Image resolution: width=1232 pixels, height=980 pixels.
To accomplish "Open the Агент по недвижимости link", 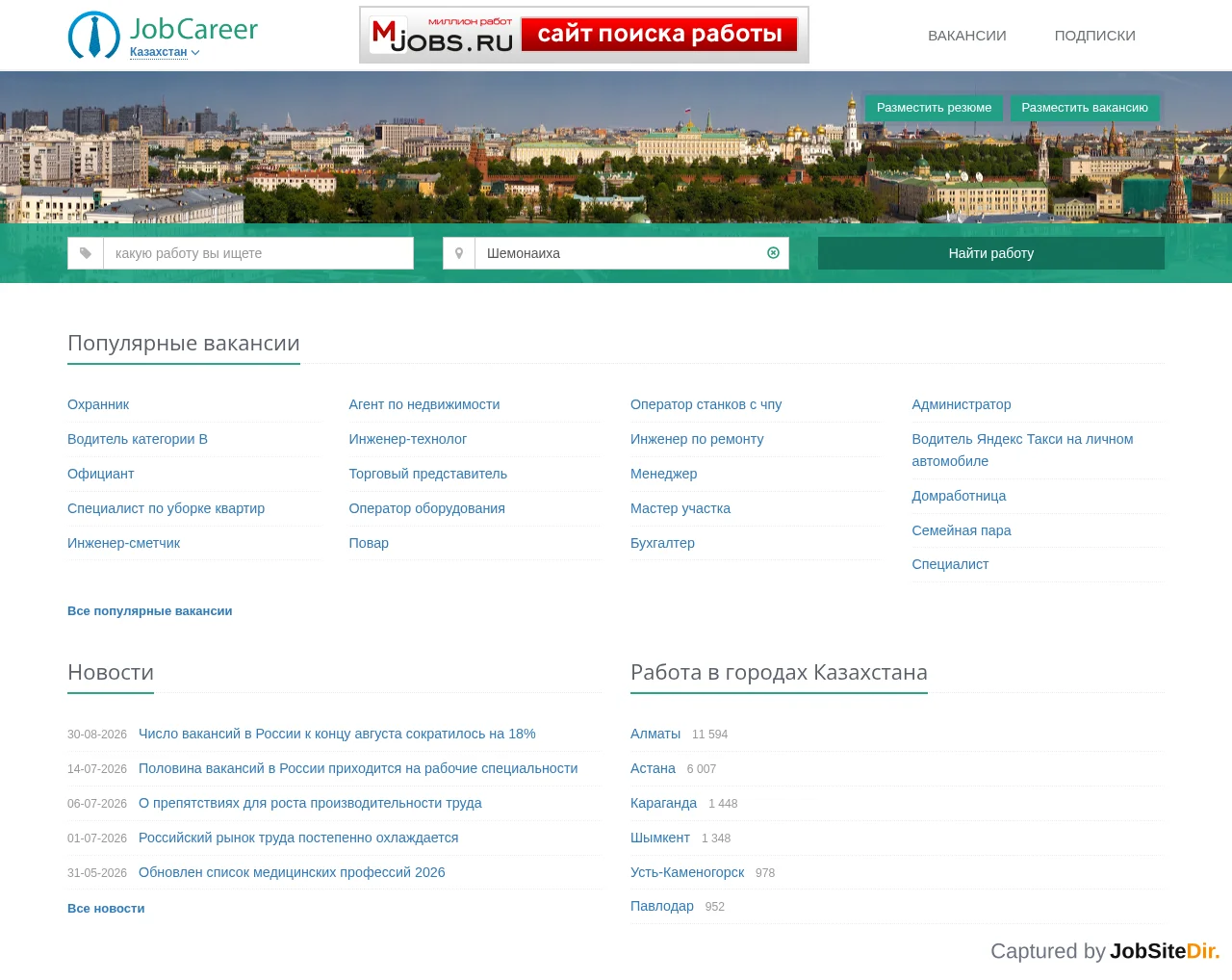I will (x=424, y=404).
